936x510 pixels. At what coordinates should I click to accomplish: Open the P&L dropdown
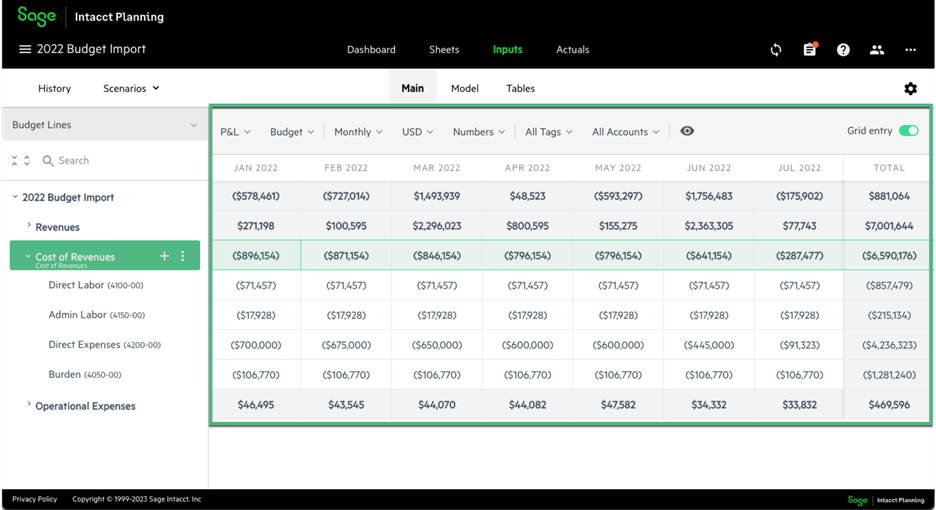(235, 131)
